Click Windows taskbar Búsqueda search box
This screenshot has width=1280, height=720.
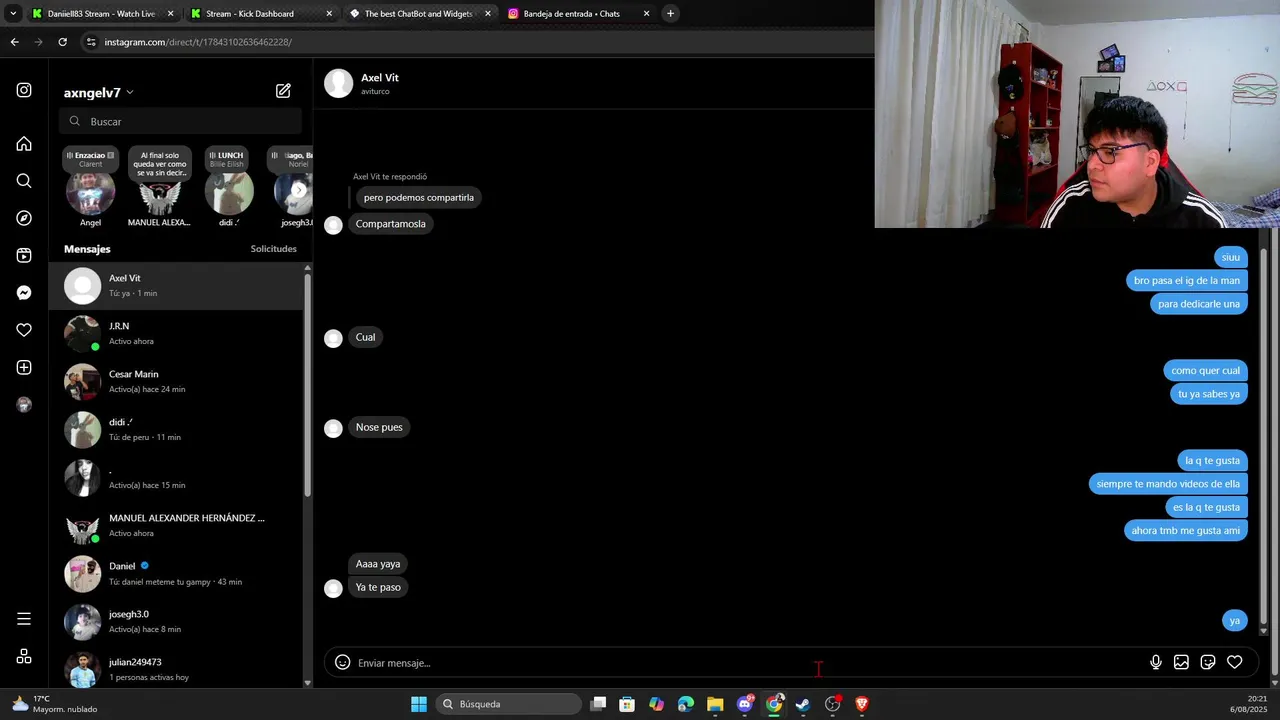click(507, 704)
